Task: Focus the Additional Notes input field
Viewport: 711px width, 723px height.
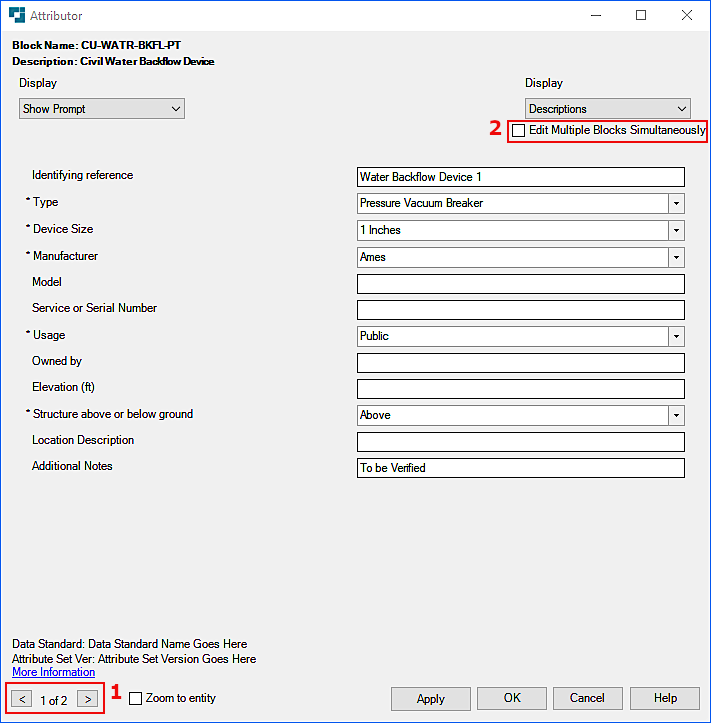Action: [520, 468]
